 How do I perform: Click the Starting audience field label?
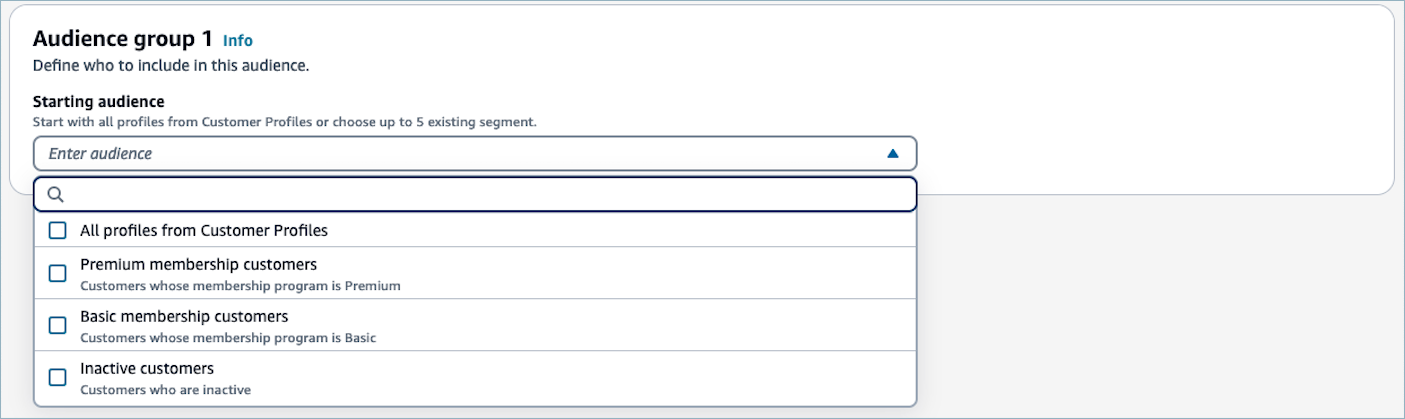99,102
